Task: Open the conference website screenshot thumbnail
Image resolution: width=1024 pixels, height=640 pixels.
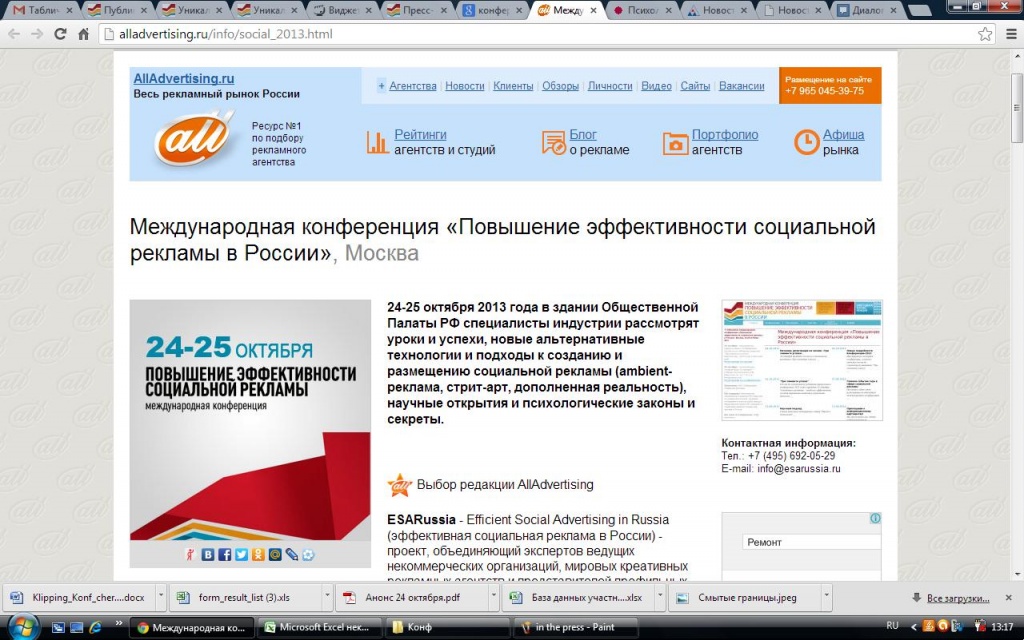Action: [802, 360]
